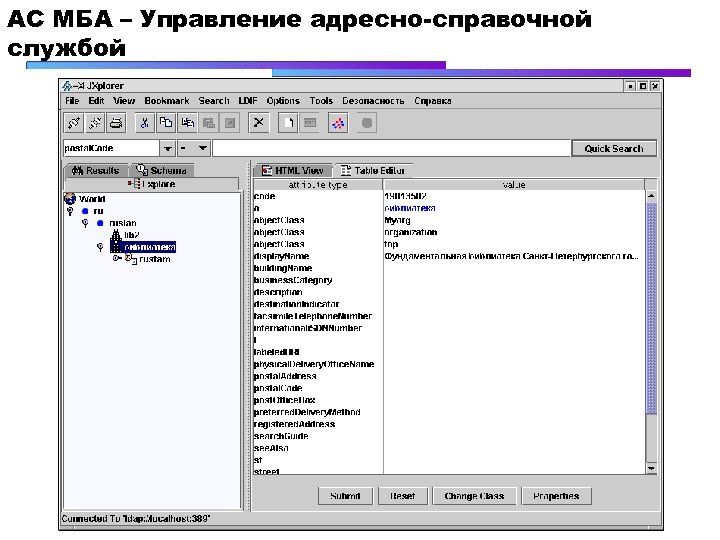Collapse the ru tree node handle
720x540 pixels.
[70, 211]
